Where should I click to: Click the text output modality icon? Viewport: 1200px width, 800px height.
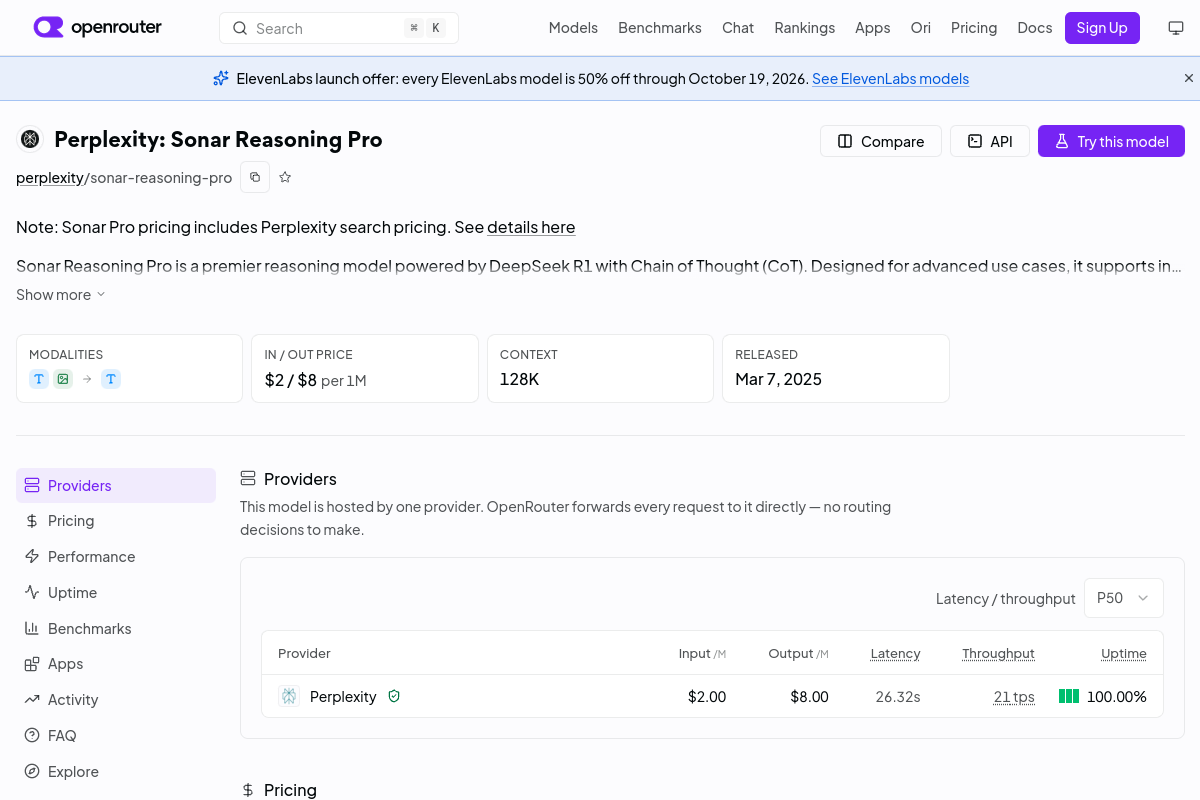[111, 379]
